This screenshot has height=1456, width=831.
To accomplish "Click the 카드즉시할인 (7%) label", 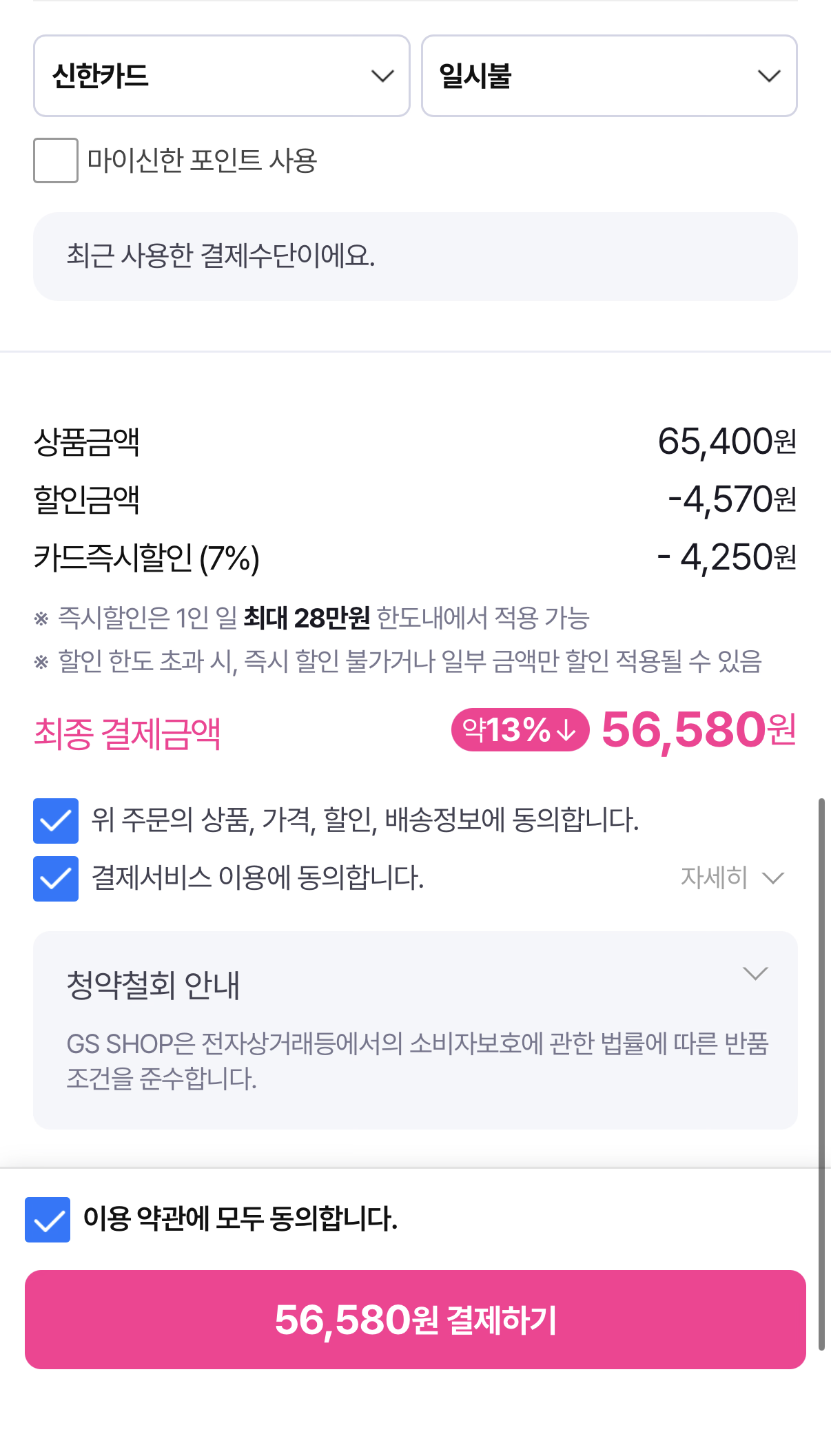I will [x=147, y=558].
